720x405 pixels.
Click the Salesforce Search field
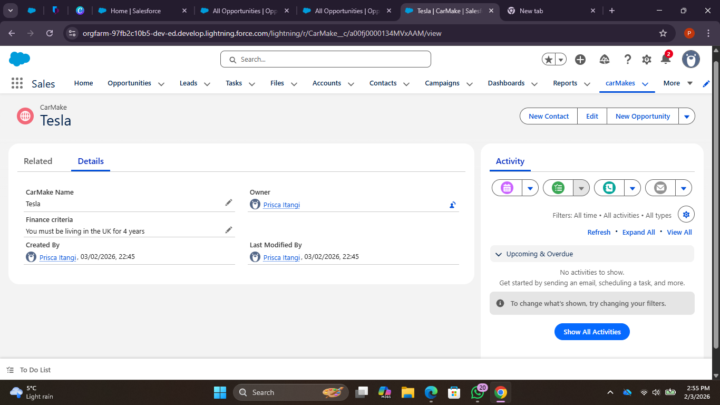(325, 59)
